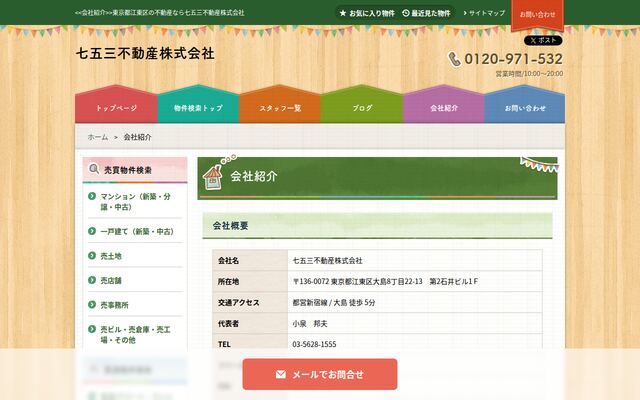Select 売店舗 in the sidebar
Screen dimensions: 640x400
111,280
